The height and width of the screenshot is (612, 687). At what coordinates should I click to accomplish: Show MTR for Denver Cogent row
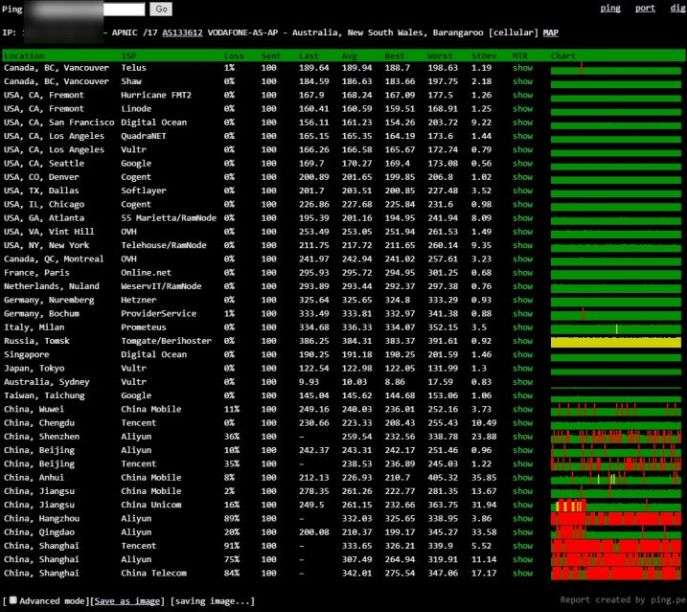[x=523, y=177]
